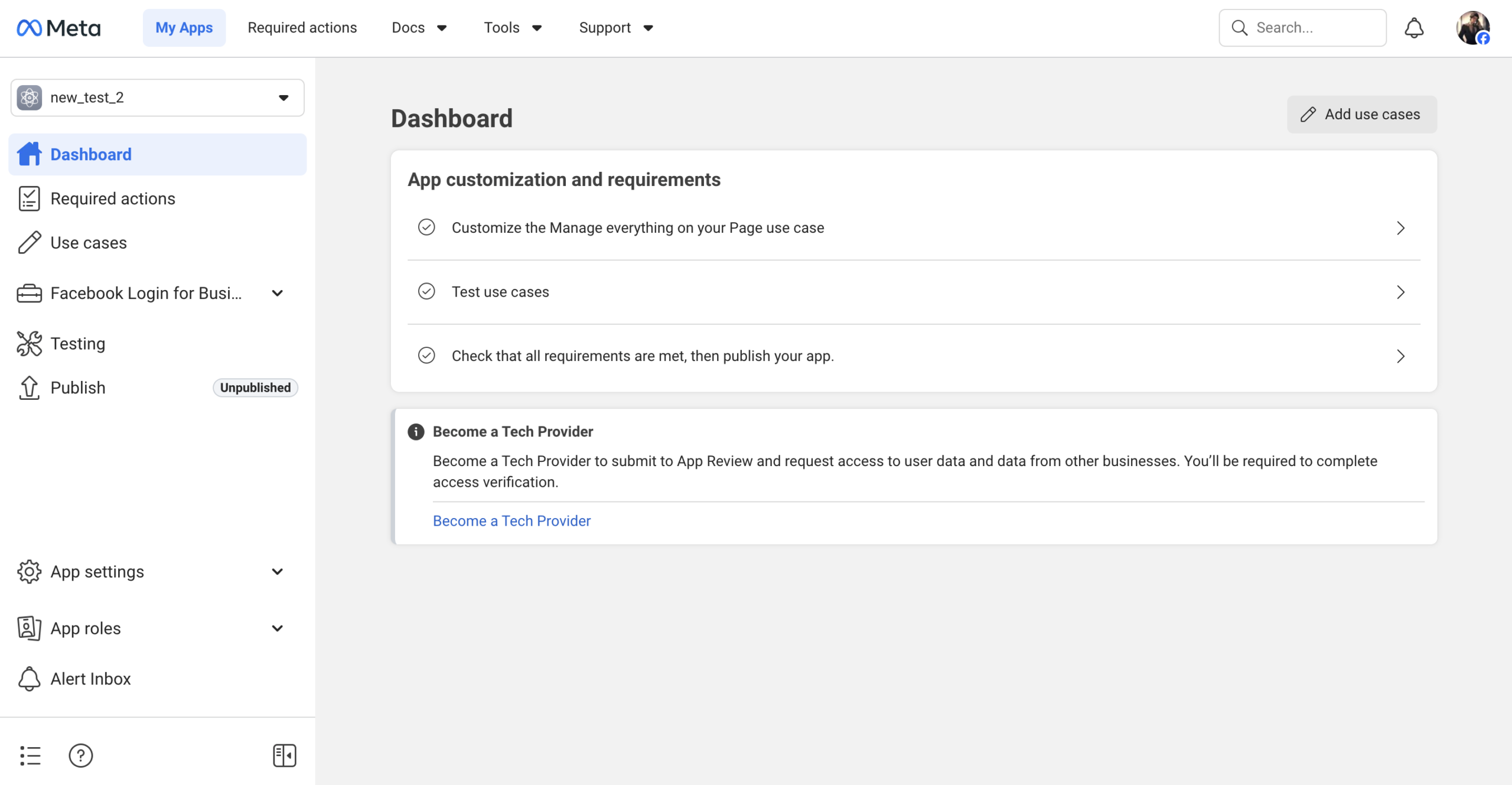The image size is (1512, 785).
Task: Click the Become a Tech Provider bold heading
Action: pos(513,432)
